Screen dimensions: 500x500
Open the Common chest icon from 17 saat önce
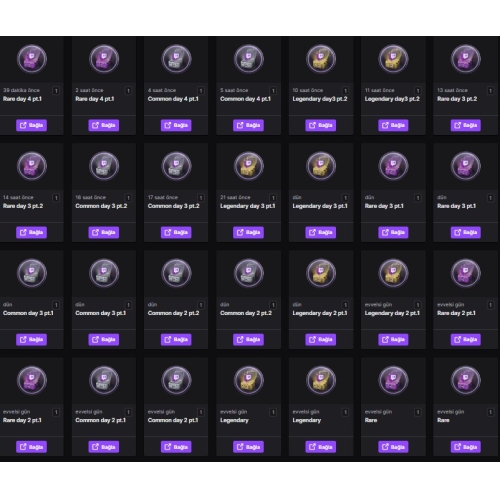(176, 166)
